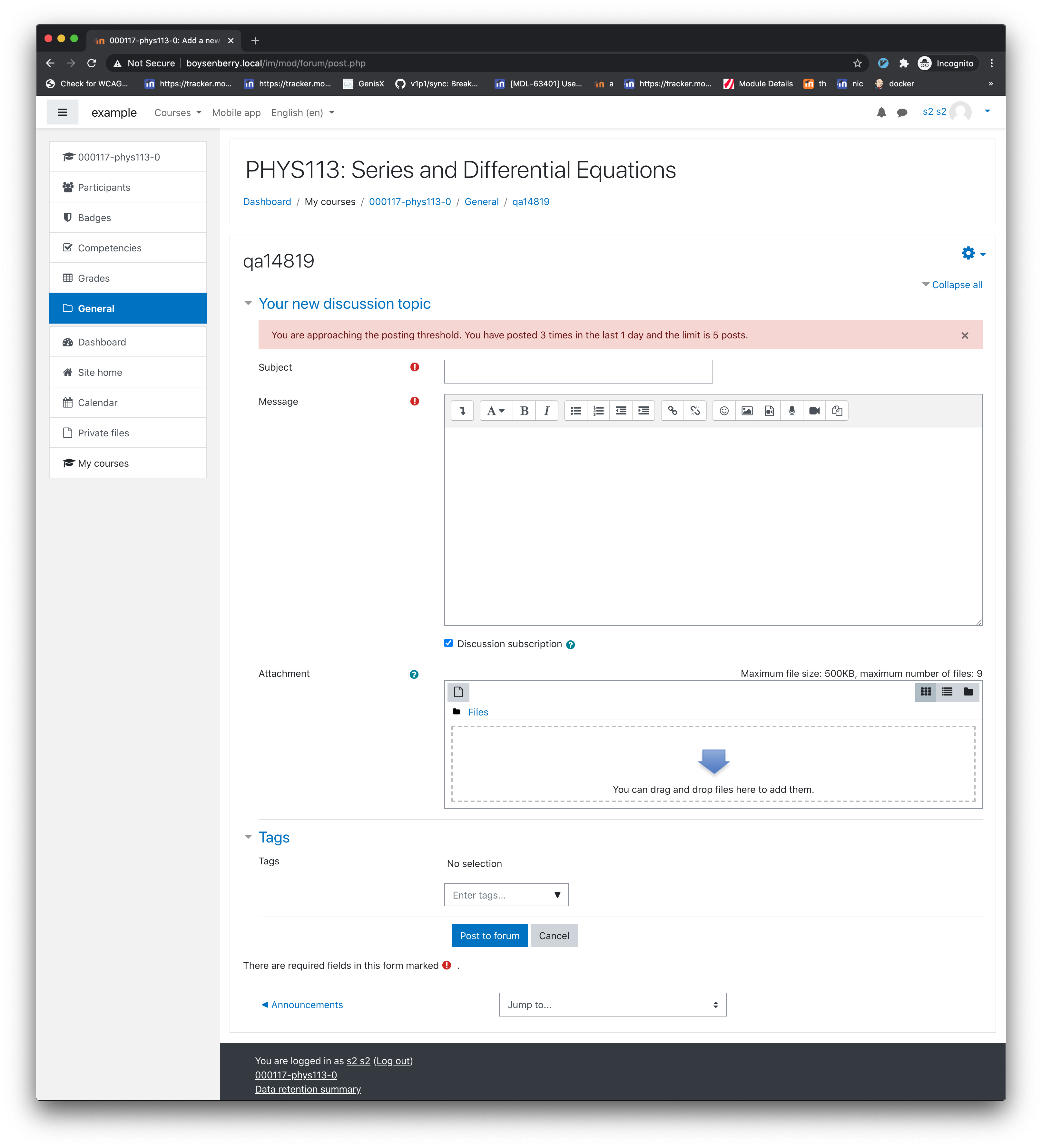Cancel the new discussion post
1042x1148 pixels.
coord(554,936)
